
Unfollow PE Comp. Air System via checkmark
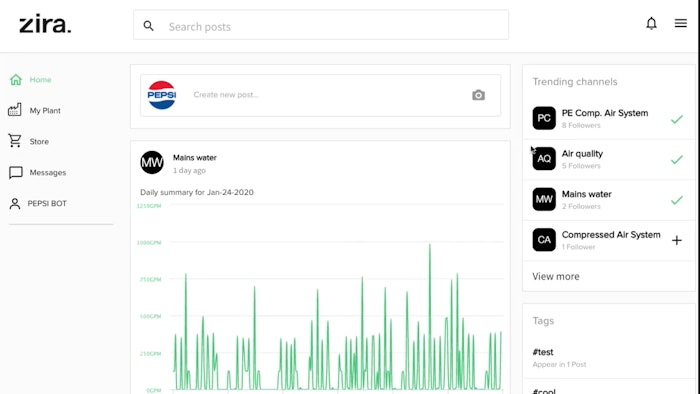(x=677, y=119)
